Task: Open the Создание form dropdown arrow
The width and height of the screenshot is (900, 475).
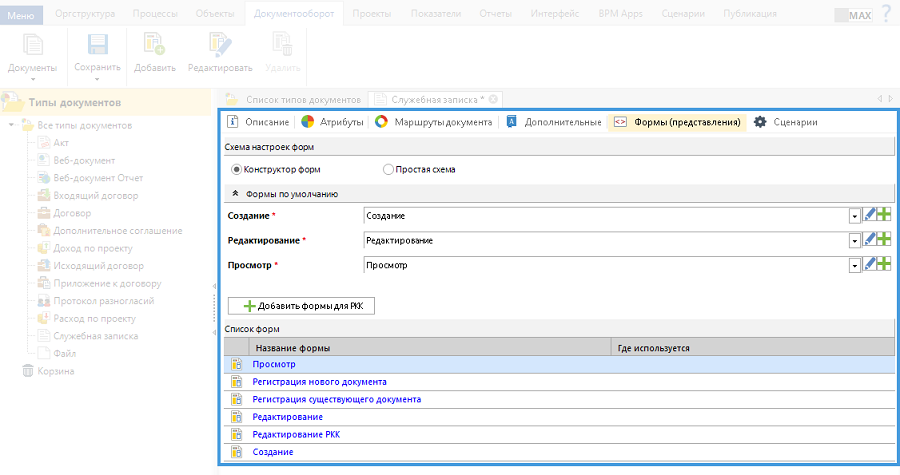Action: [855, 216]
